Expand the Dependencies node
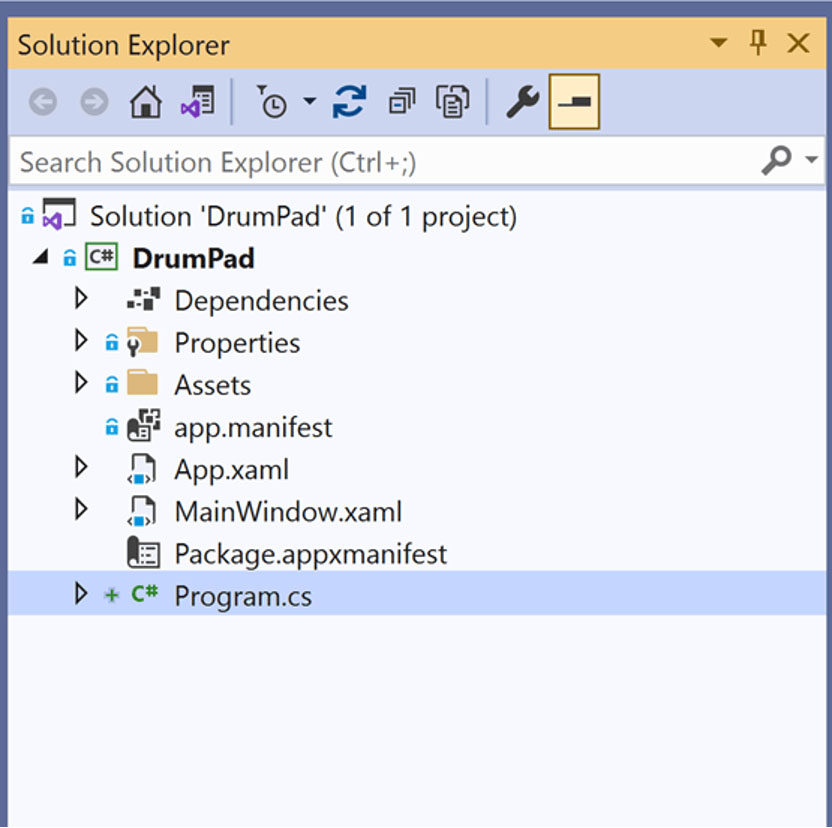Viewport: 832px width, 828px height. tap(81, 298)
